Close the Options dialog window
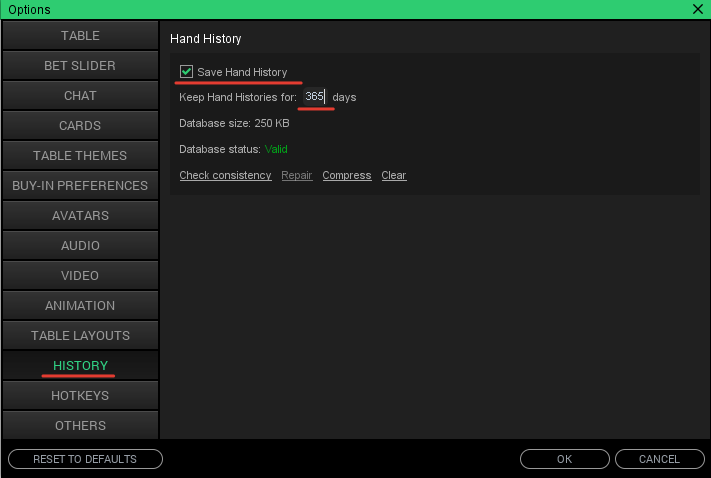The image size is (711, 478). 697,8
